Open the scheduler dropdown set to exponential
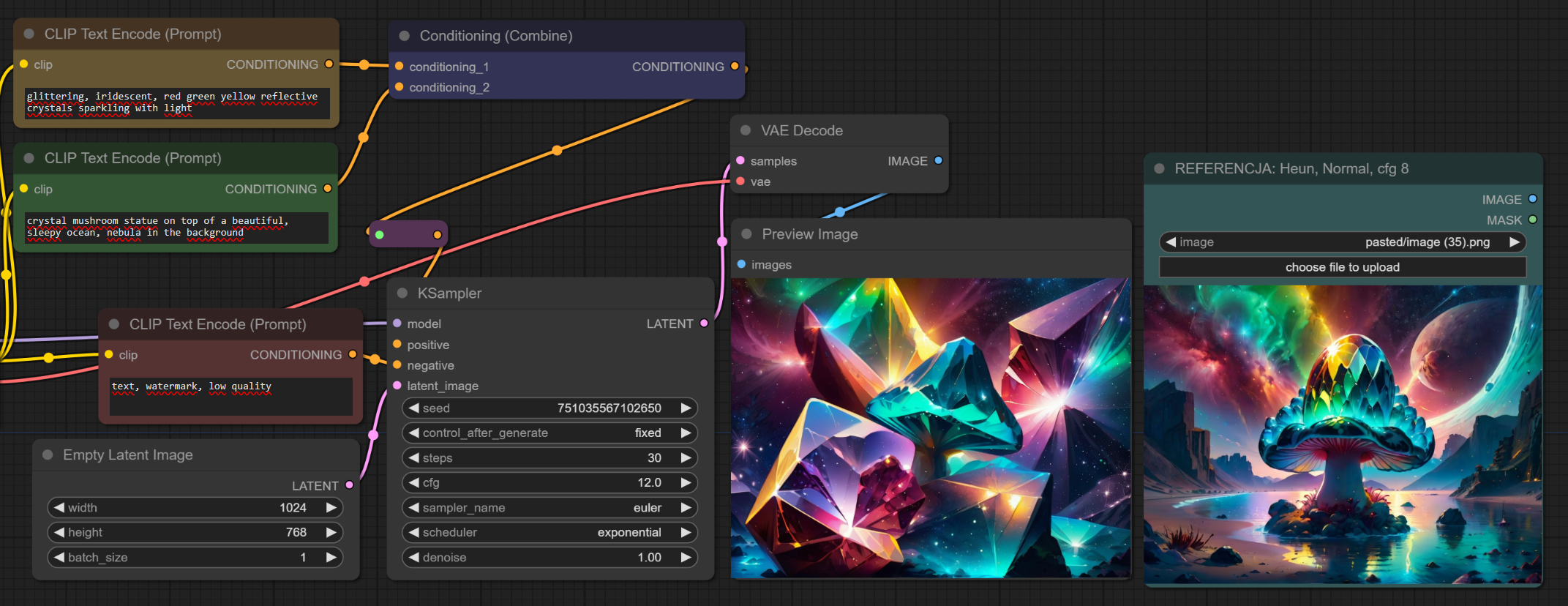Viewport: 1568px width, 606px height. point(549,533)
